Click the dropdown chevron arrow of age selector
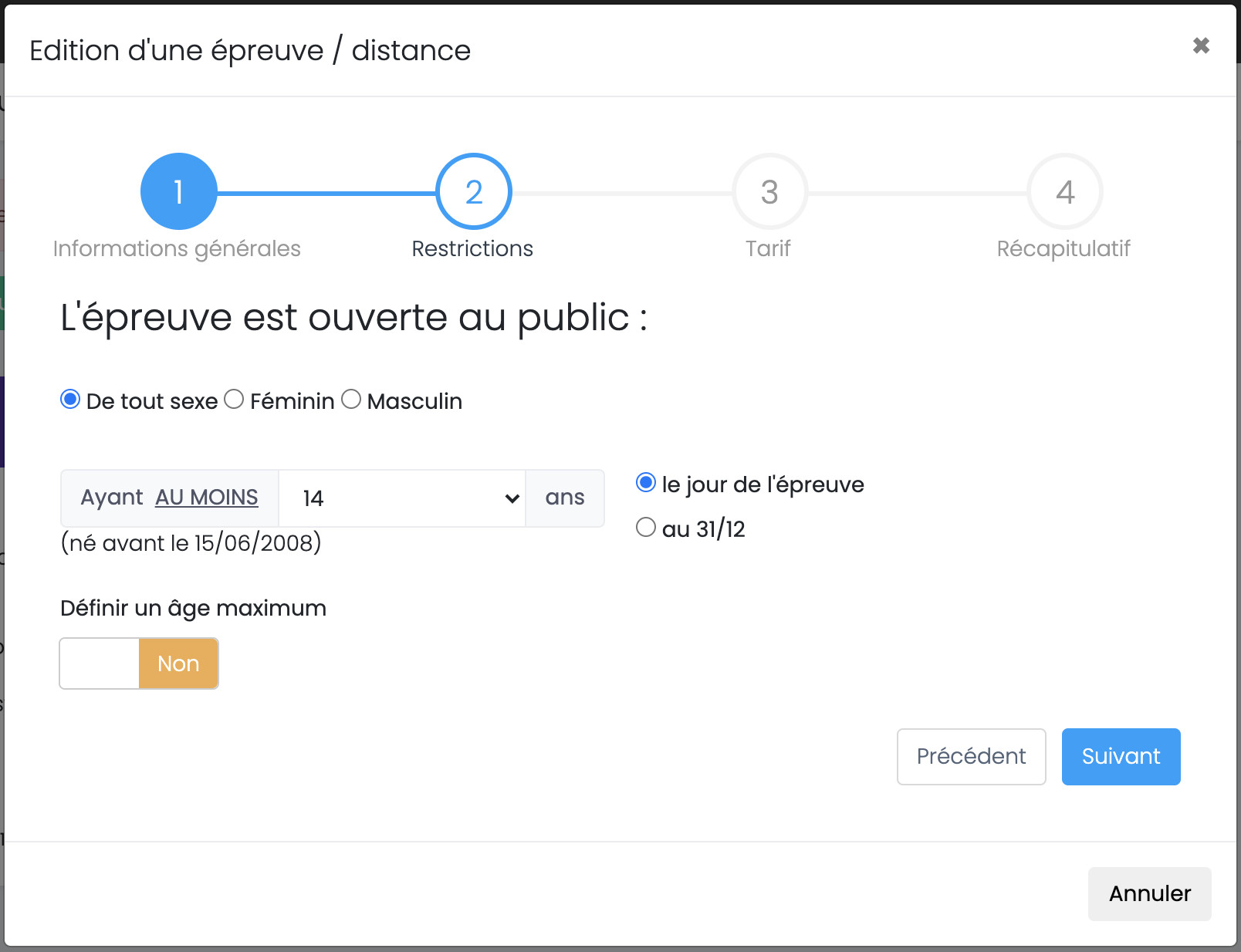1241x952 pixels. coord(512,498)
